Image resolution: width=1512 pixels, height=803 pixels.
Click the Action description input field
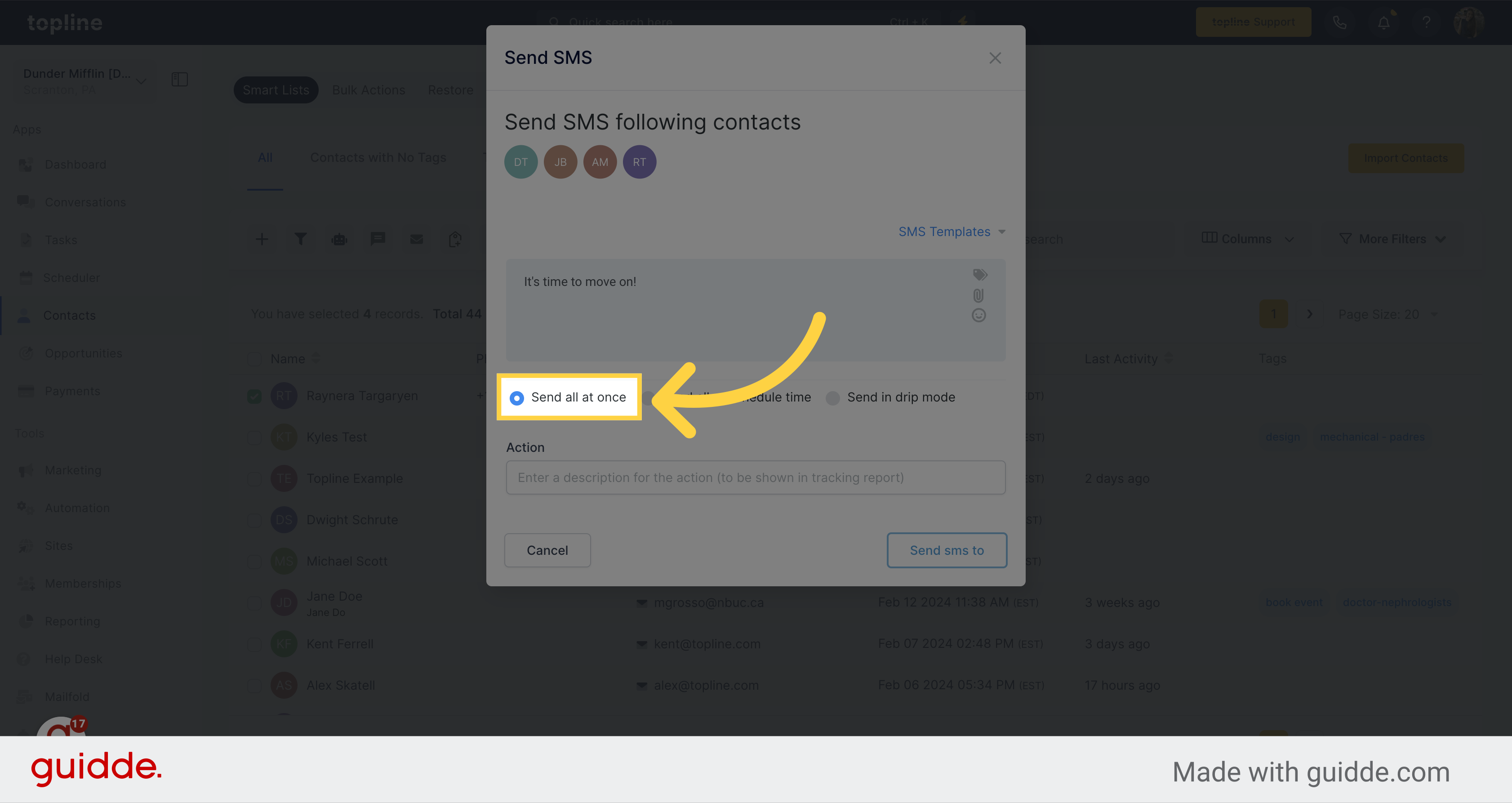pyautogui.click(x=755, y=477)
